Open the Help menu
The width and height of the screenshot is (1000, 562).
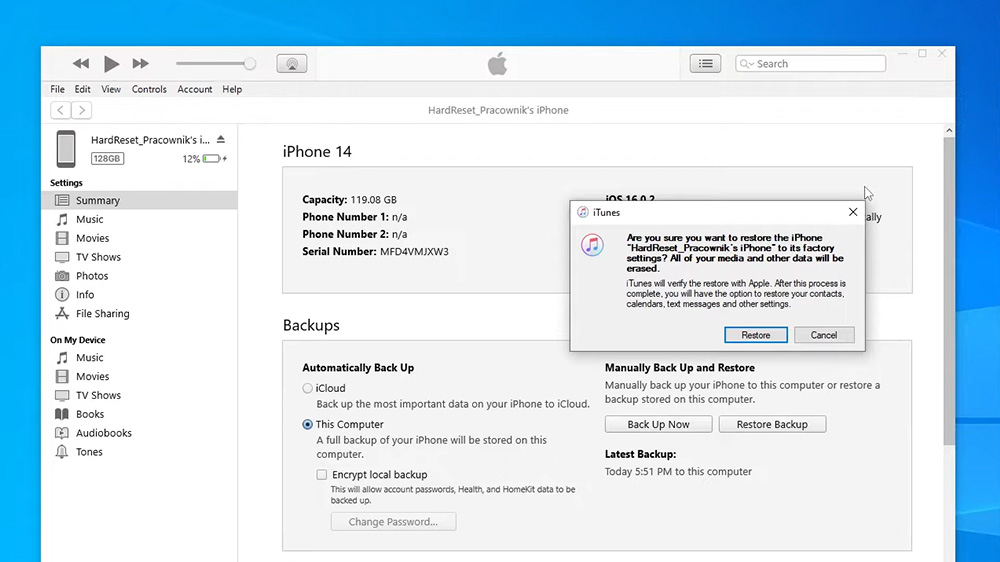(x=232, y=89)
